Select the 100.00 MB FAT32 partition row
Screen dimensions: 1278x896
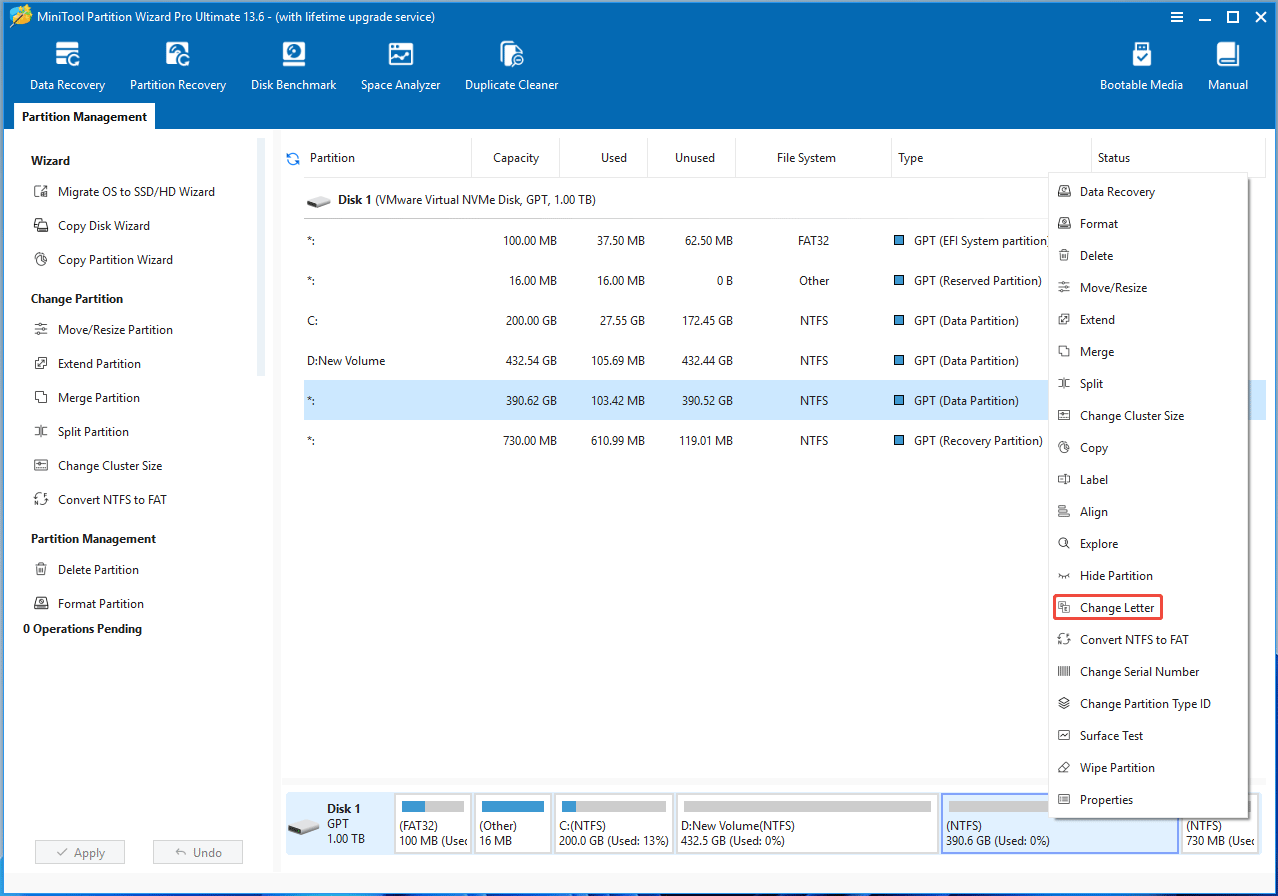click(676, 241)
